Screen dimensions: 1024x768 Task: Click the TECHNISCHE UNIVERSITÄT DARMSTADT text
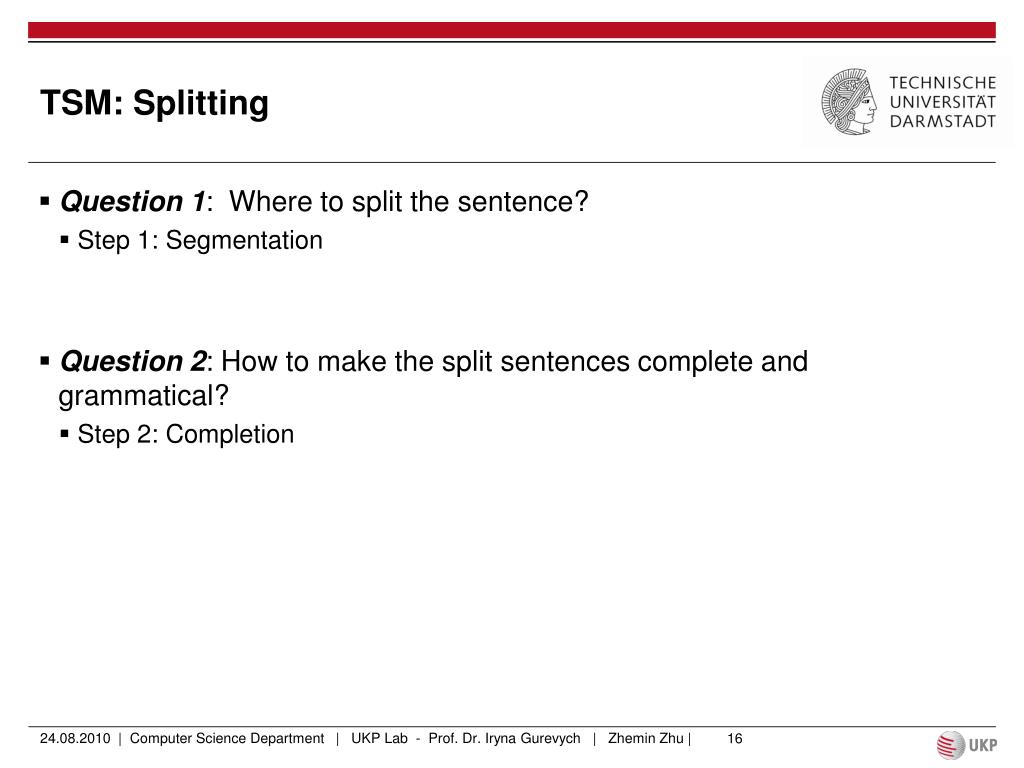click(942, 102)
